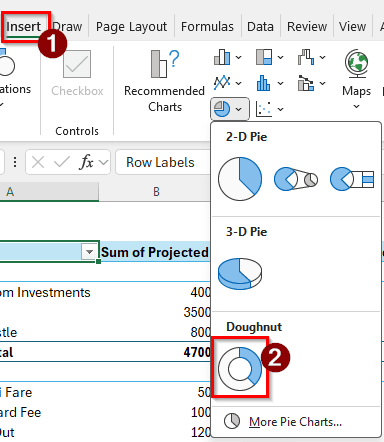
Task: Open the Insert Function fx button
Action: pos(86,162)
